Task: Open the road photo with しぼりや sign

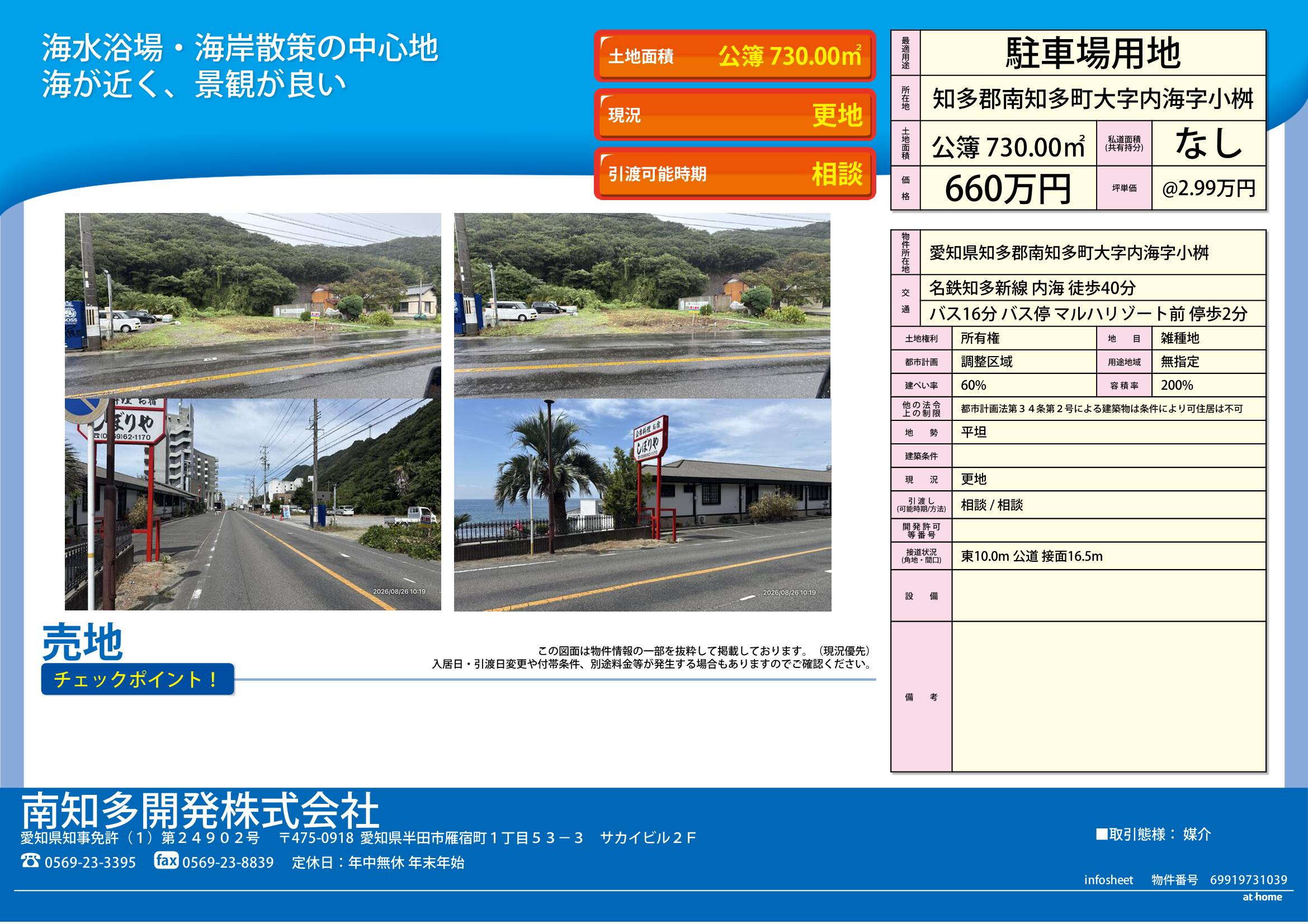Action: tap(253, 505)
